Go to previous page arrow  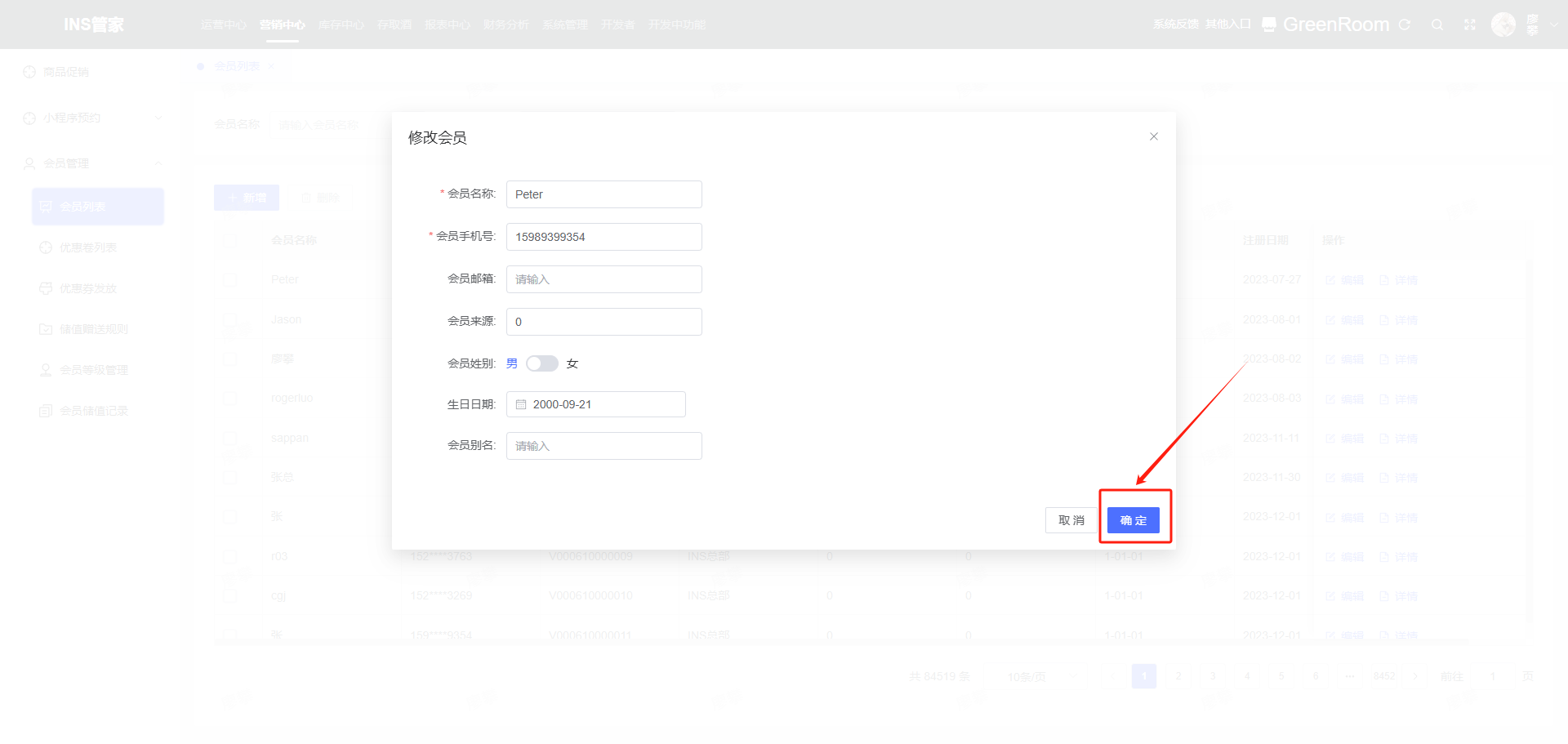coord(1111,676)
